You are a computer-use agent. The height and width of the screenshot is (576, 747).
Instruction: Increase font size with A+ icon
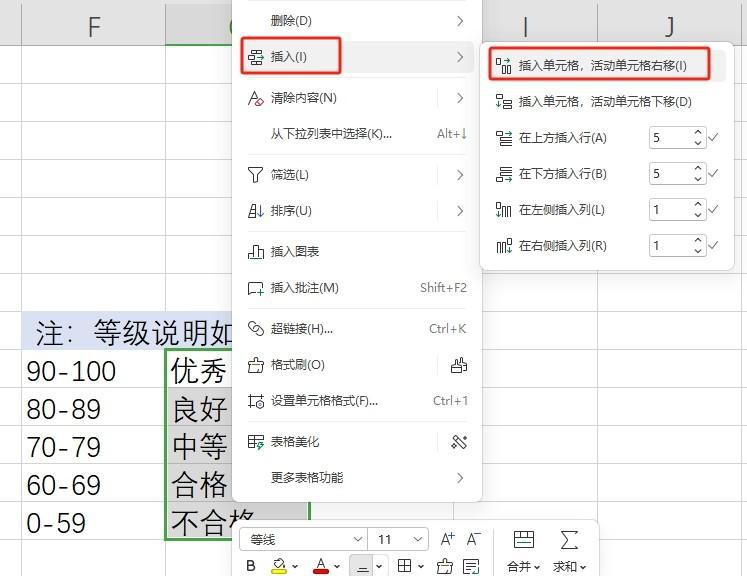[447, 539]
